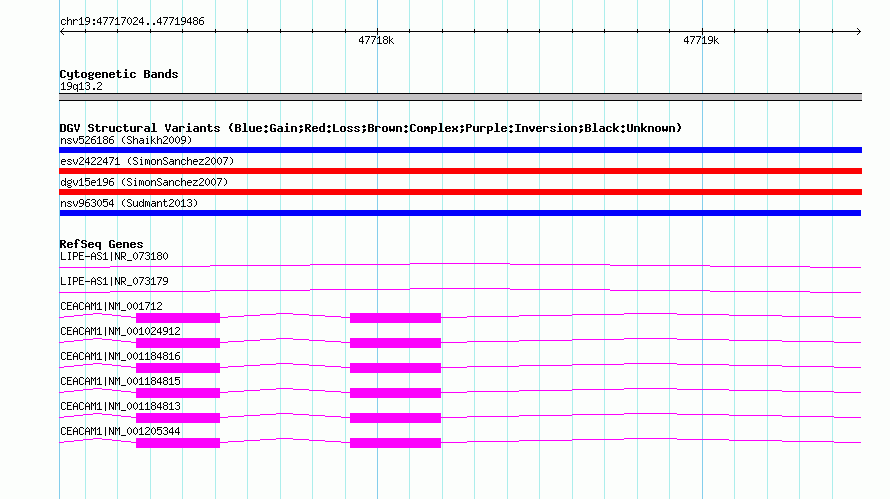Open the nsv526186 (Shaikh2009) variant label
The width and height of the screenshot is (890, 499).
126,140
